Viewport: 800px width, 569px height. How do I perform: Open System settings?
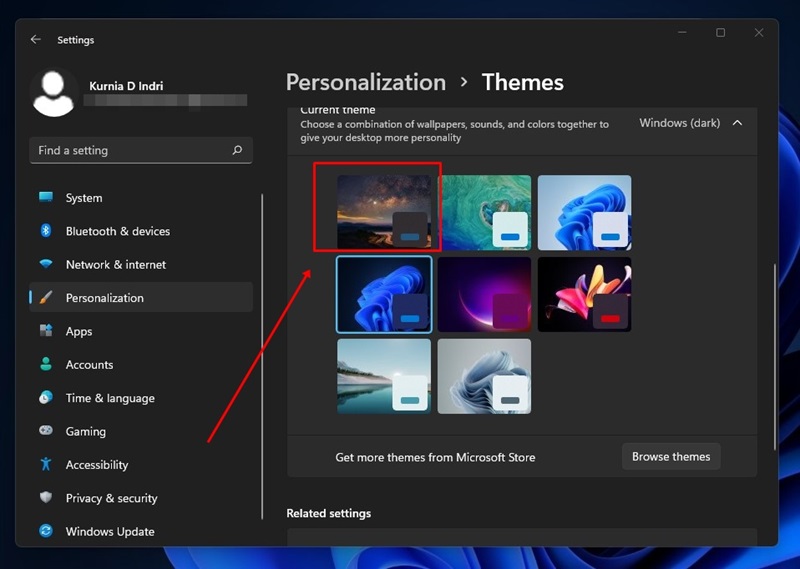pyautogui.click(x=141, y=197)
